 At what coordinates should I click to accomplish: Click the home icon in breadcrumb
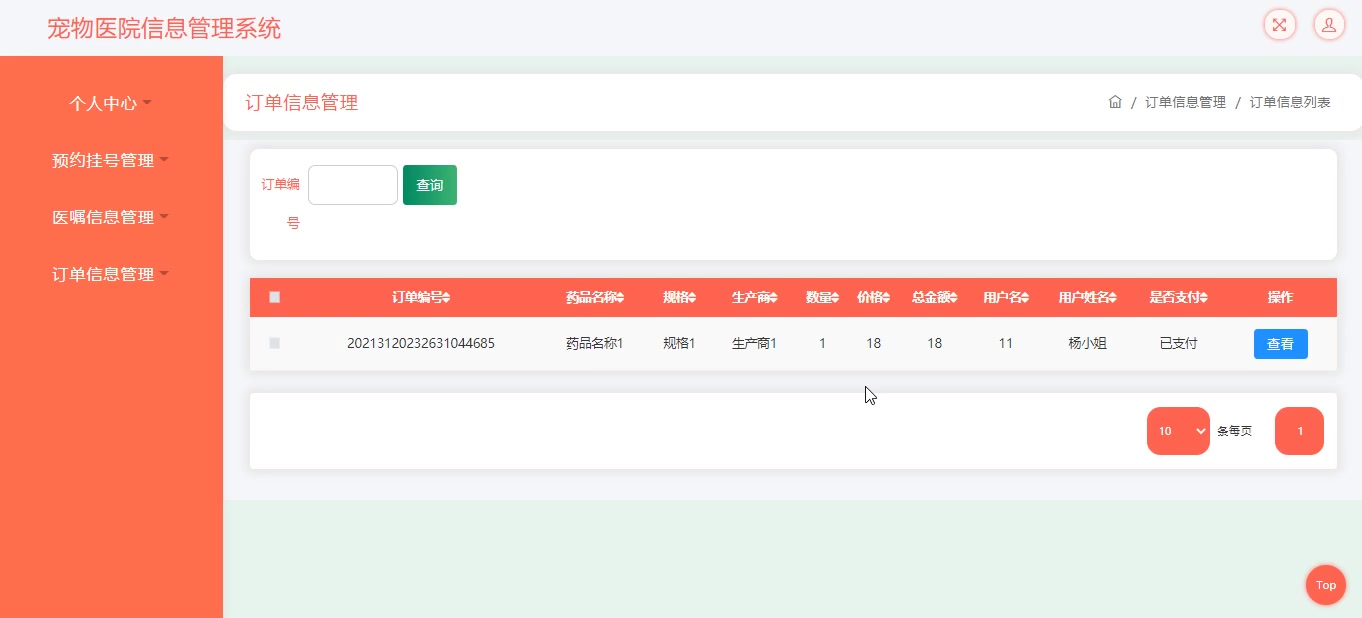coord(1115,102)
